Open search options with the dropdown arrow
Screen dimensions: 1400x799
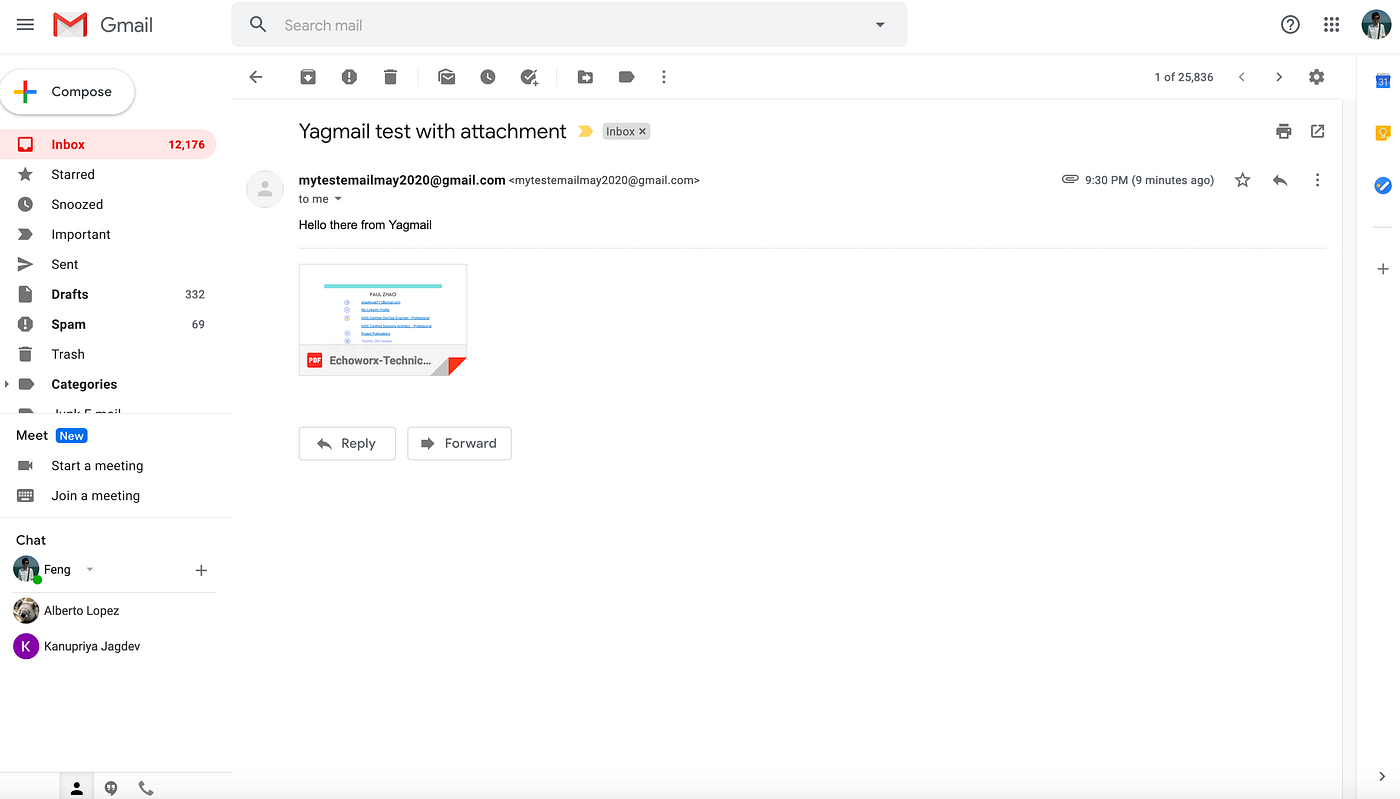tap(879, 24)
